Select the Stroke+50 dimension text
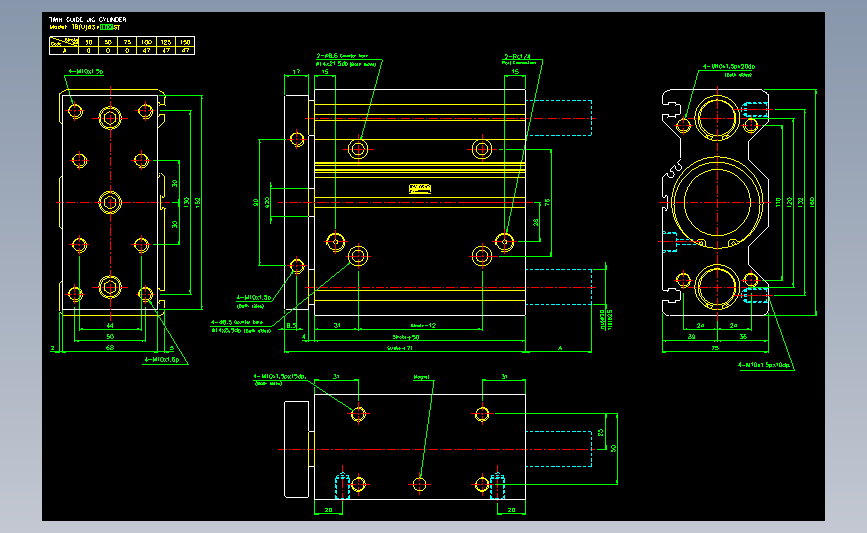 point(406,337)
